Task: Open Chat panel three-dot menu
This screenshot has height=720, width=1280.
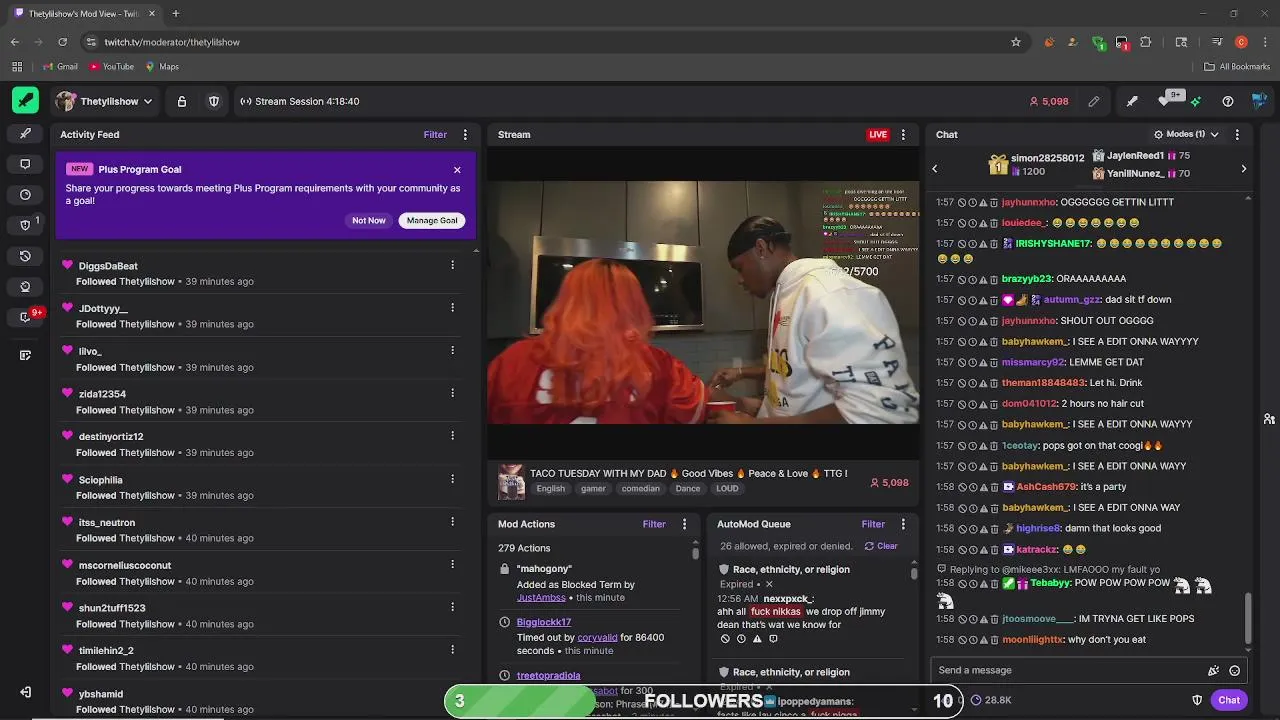Action: point(1237,134)
